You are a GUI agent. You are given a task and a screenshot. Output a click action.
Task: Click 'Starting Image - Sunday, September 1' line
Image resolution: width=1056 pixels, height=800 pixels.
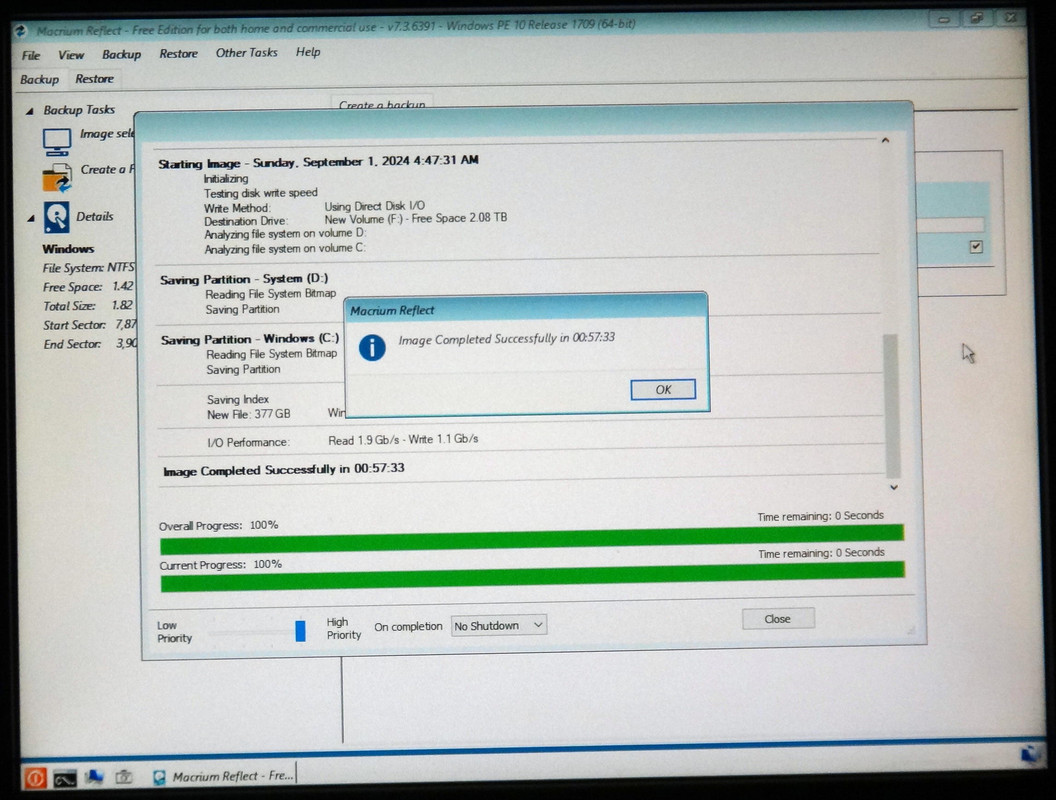[318, 162]
